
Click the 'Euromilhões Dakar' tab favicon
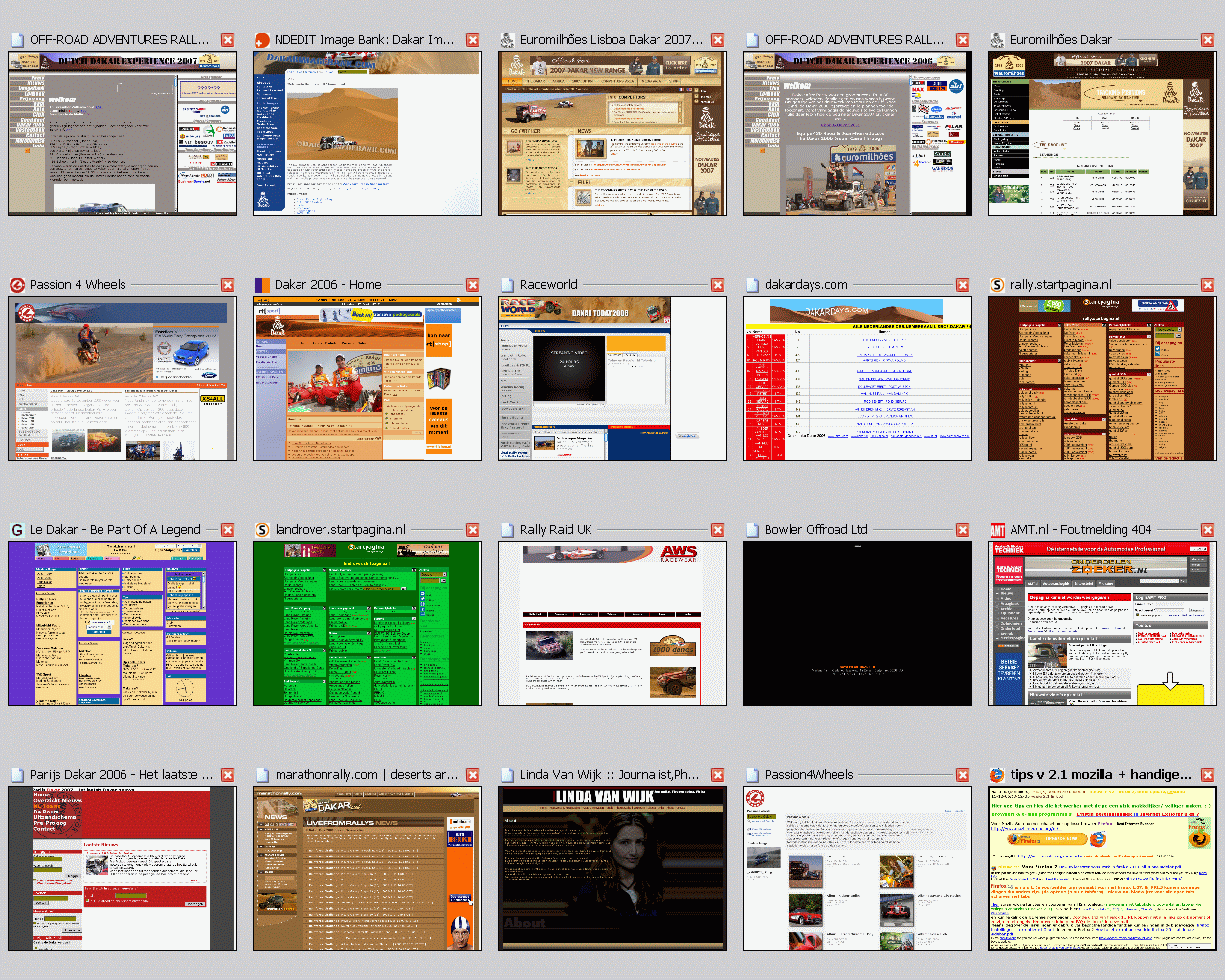click(x=997, y=40)
